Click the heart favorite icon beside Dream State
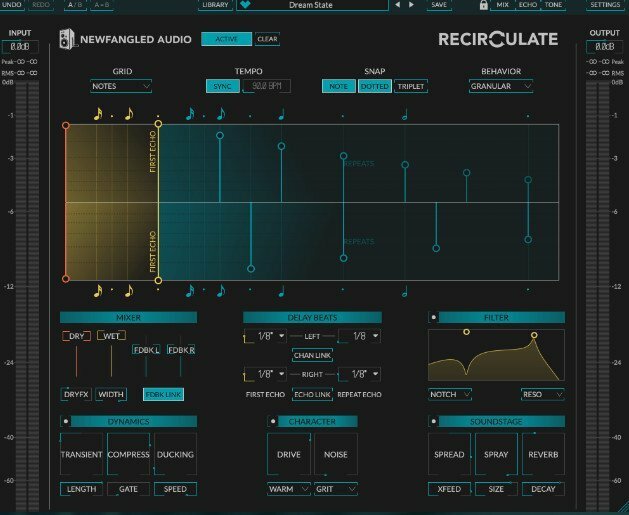The height and width of the screenshot is (515, 629). click(245, 5)
